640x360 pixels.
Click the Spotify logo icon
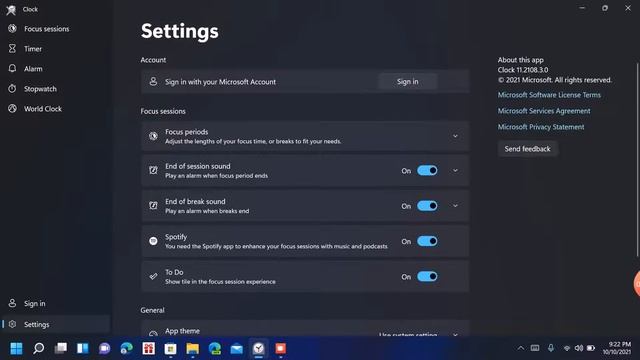click(153, 241)
